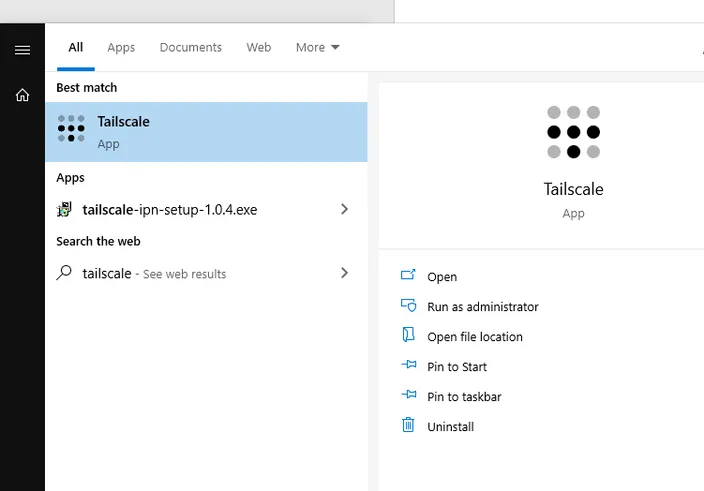The image size is (704, 491).
Task: Click the Tailscale title in details pane
Action: pyautogui.click(x=573, y=189)
